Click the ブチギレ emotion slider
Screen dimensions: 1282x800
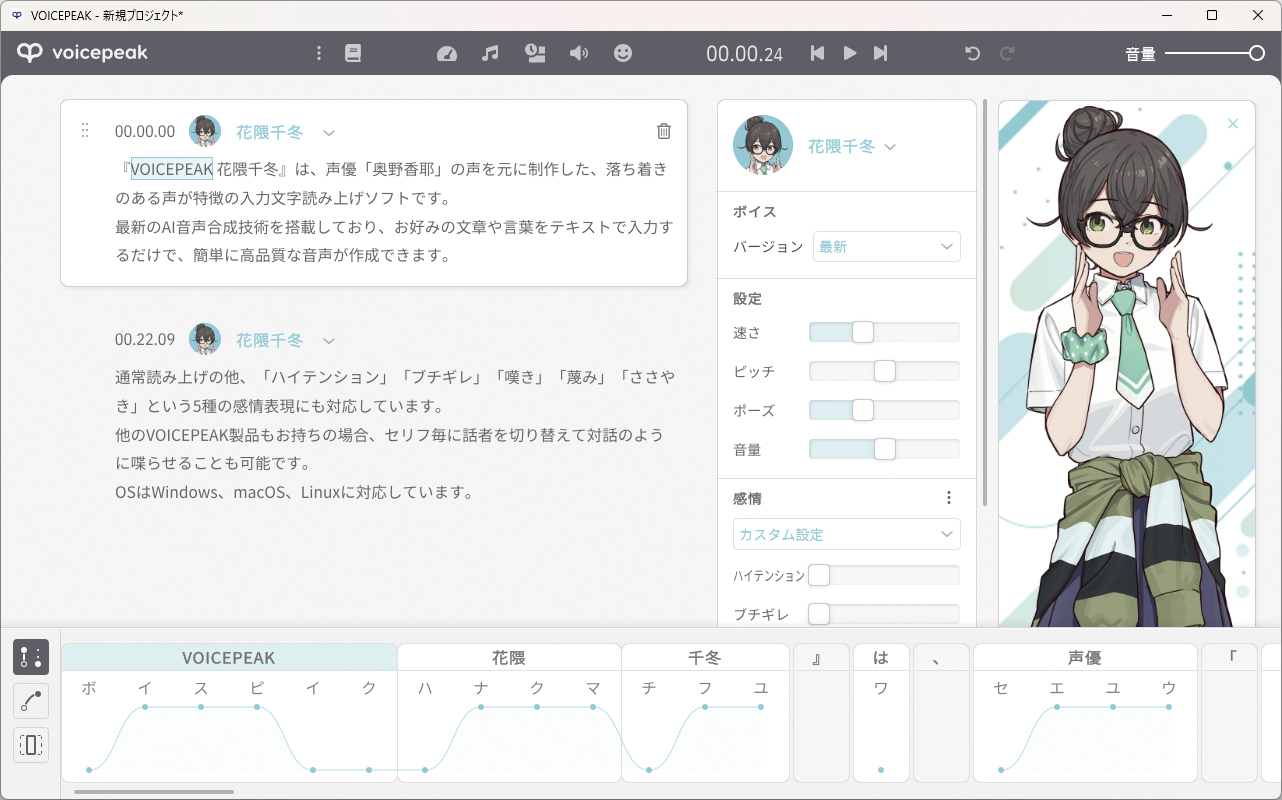[x=884, y=614]
